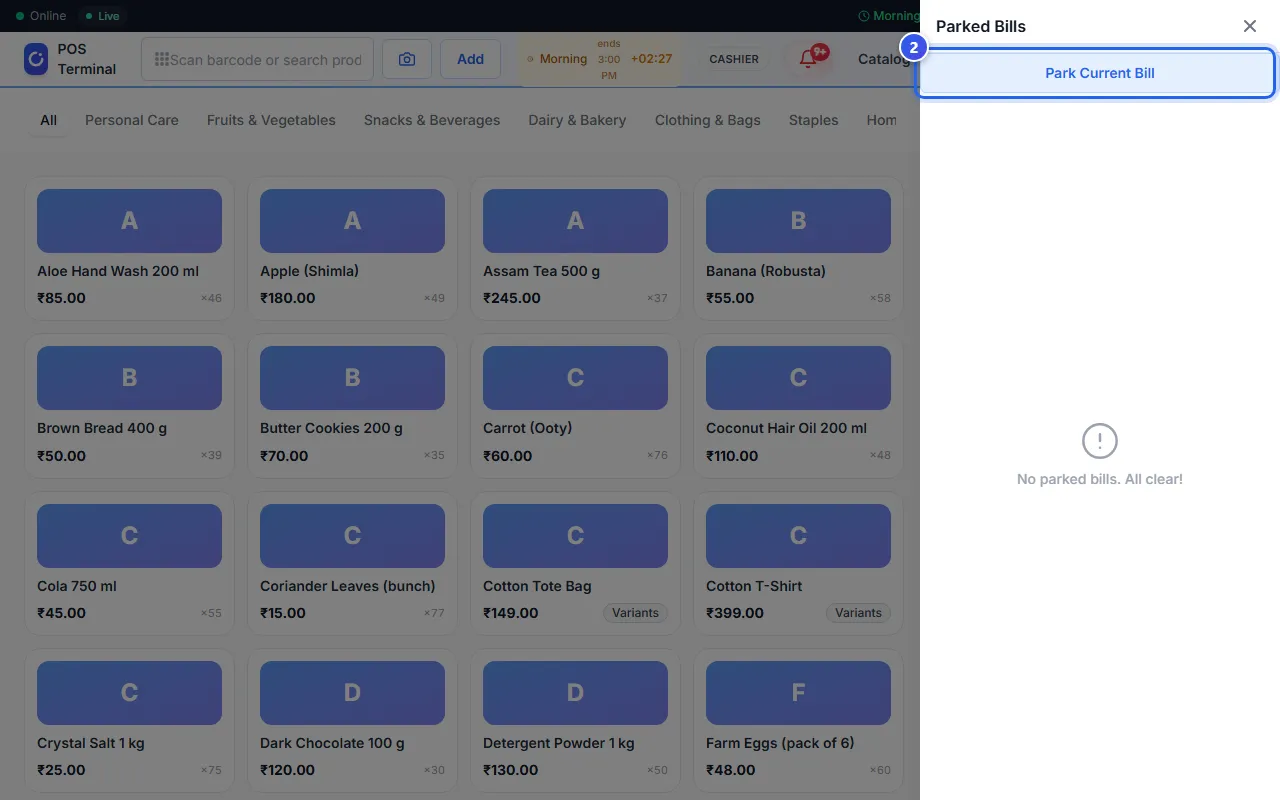1280x800 pixels.
Task: Select Dark Chocolate 100 g product
Action: click(353, 721)
